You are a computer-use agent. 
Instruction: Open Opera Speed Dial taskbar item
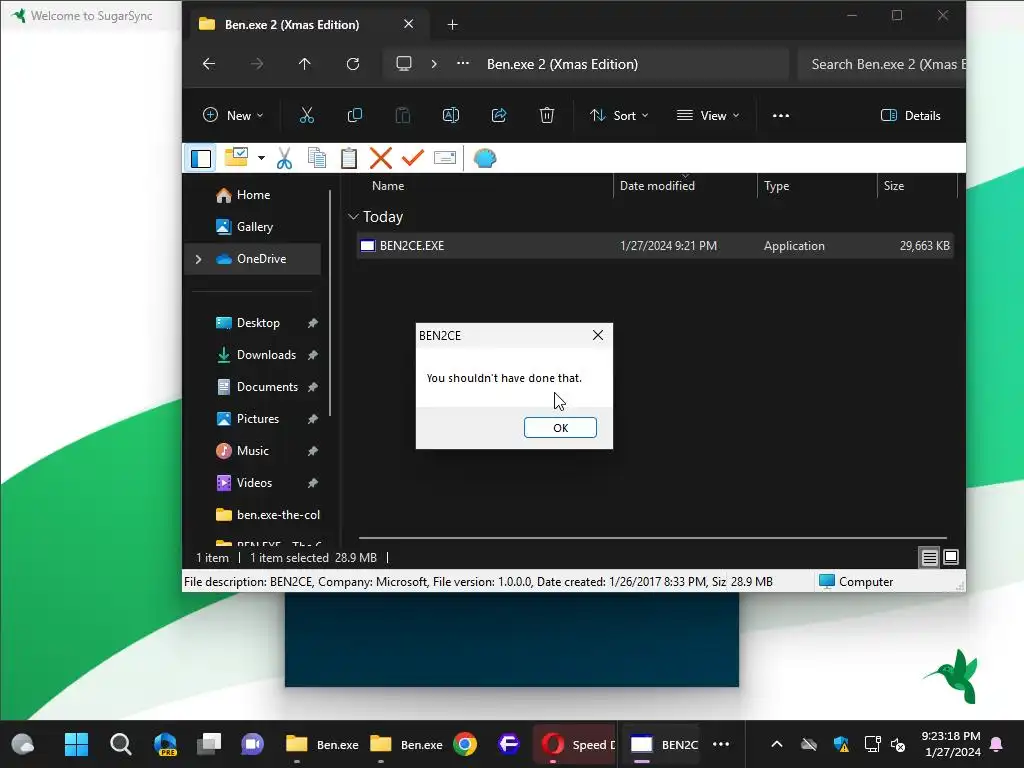pos(576,744)
